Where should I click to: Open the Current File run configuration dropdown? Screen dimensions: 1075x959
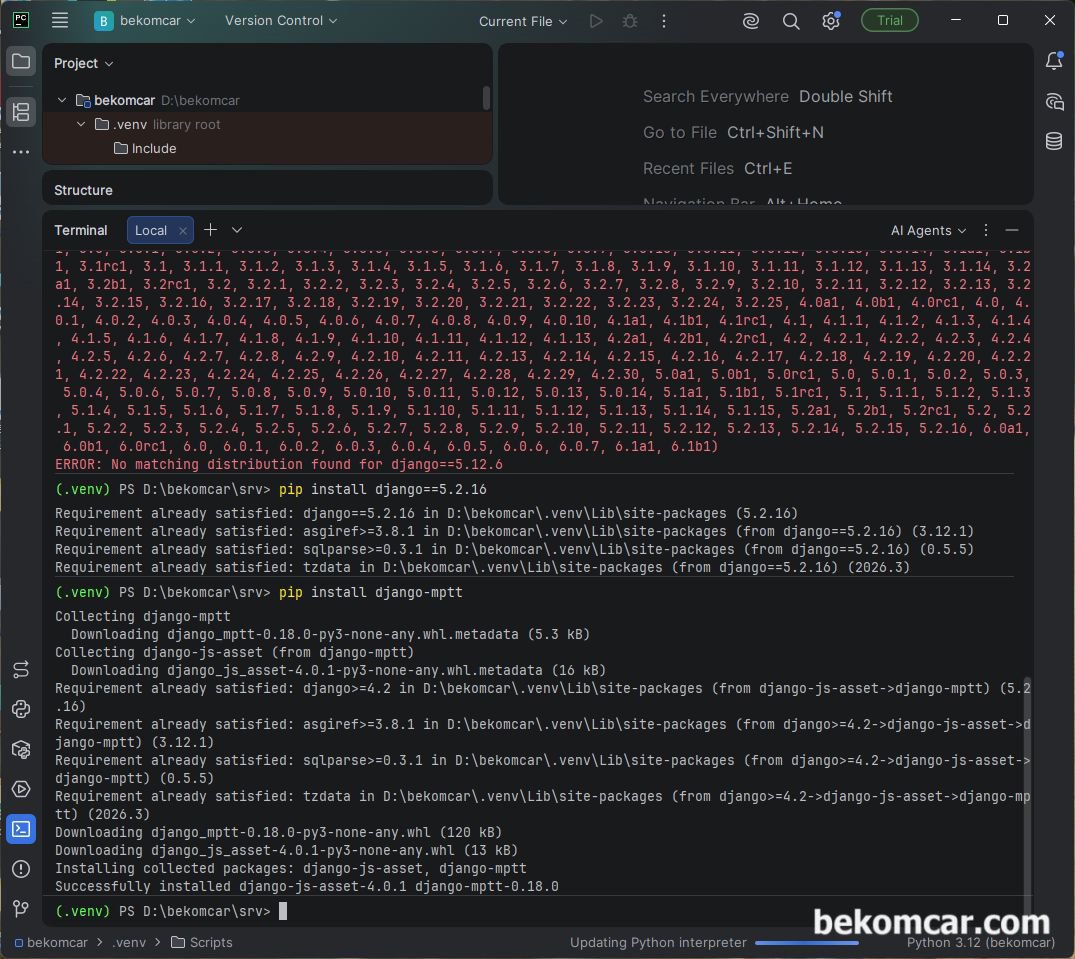pos(522,21)
